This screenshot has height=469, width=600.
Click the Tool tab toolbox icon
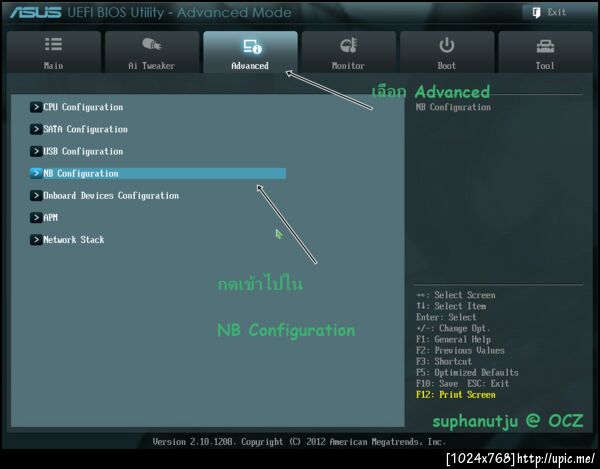545,46
